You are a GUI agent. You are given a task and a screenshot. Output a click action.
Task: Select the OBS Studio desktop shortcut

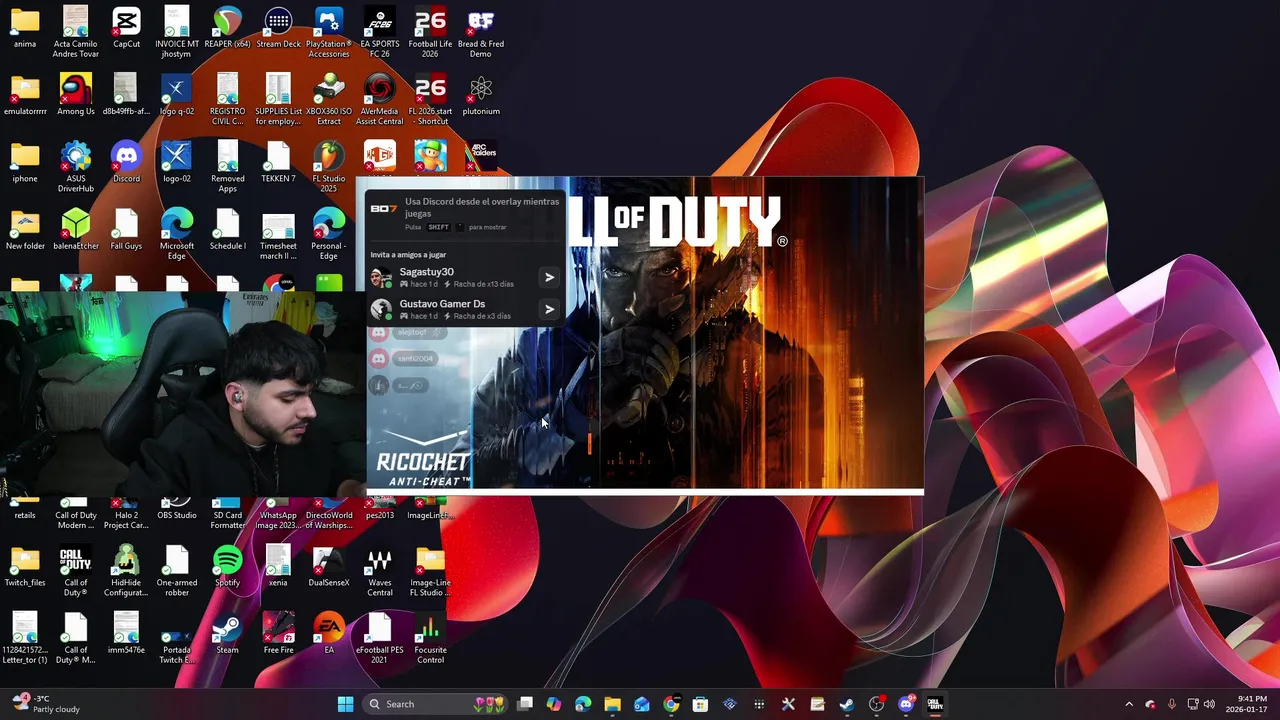[177, 510]
